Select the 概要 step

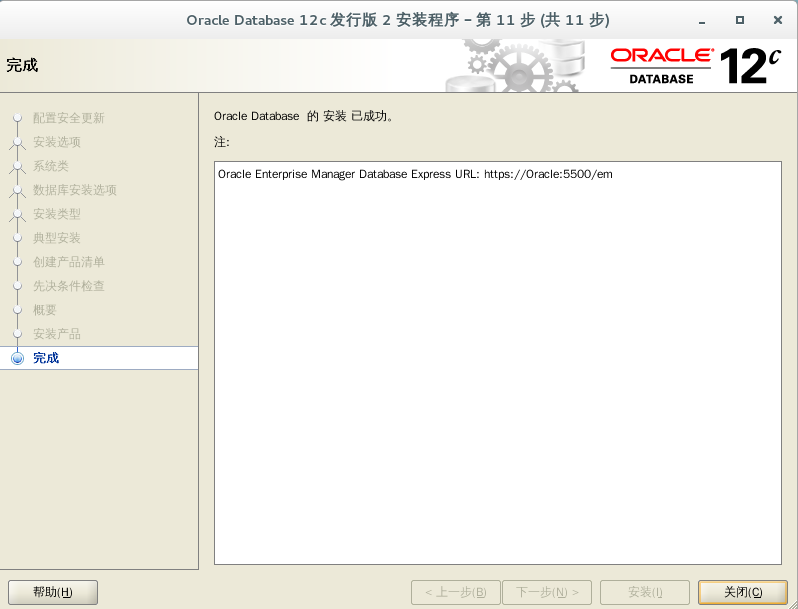tap(44, 309)
